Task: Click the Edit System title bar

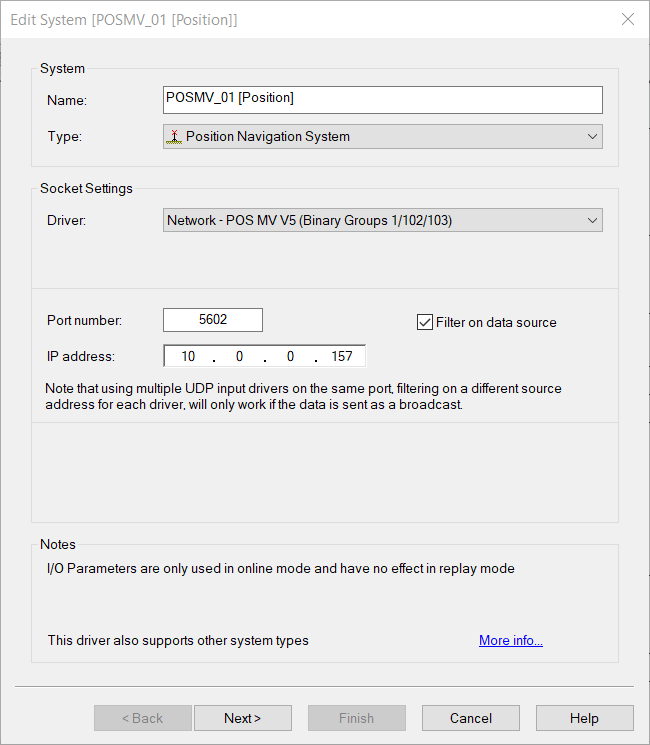Action: pos(300,19)
